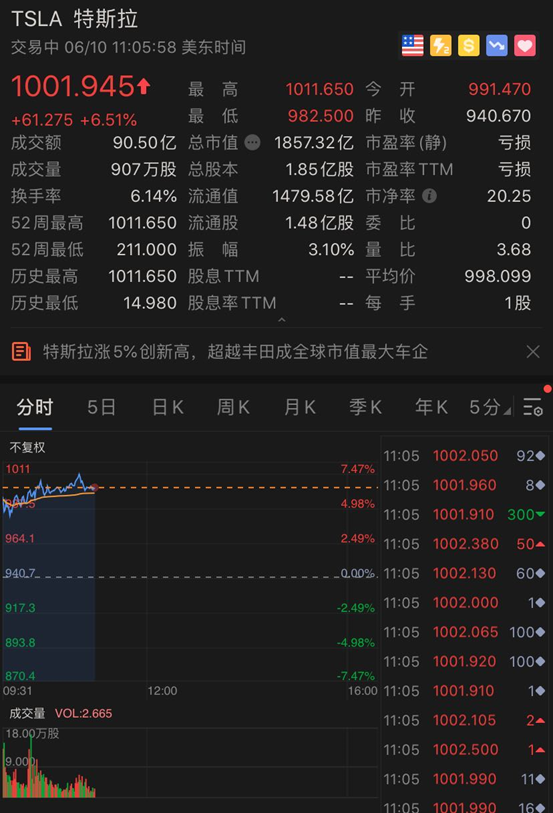Select the 1002.000 trade tick row

click(x=464, y=602)
